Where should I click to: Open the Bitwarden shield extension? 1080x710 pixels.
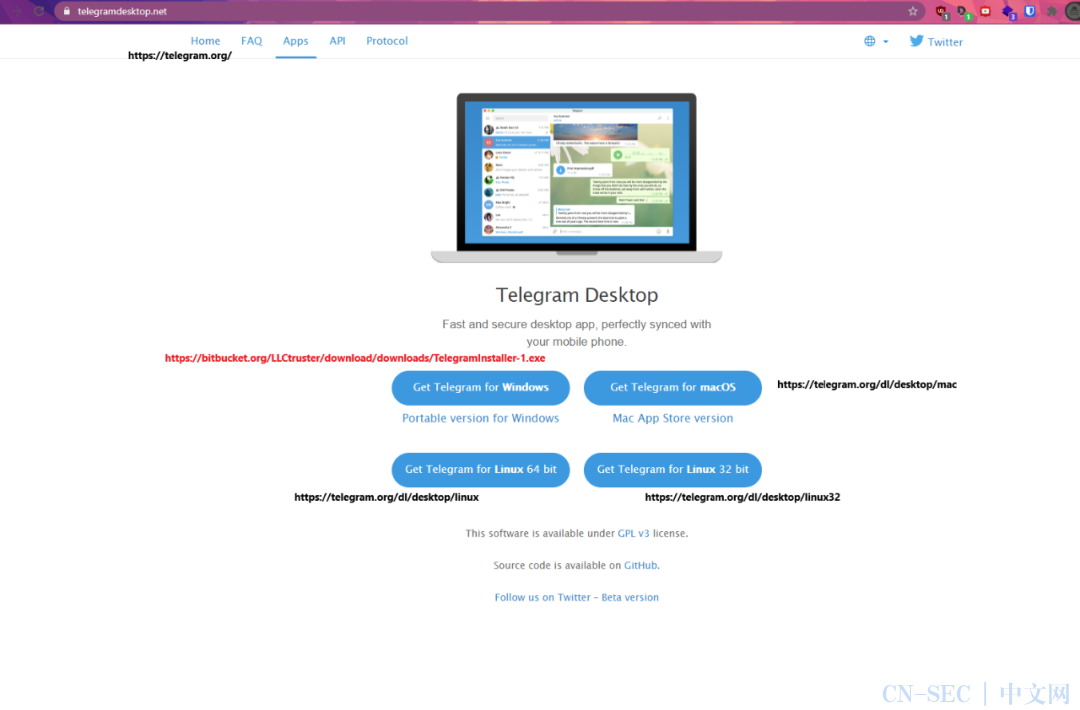point(1030,11)
